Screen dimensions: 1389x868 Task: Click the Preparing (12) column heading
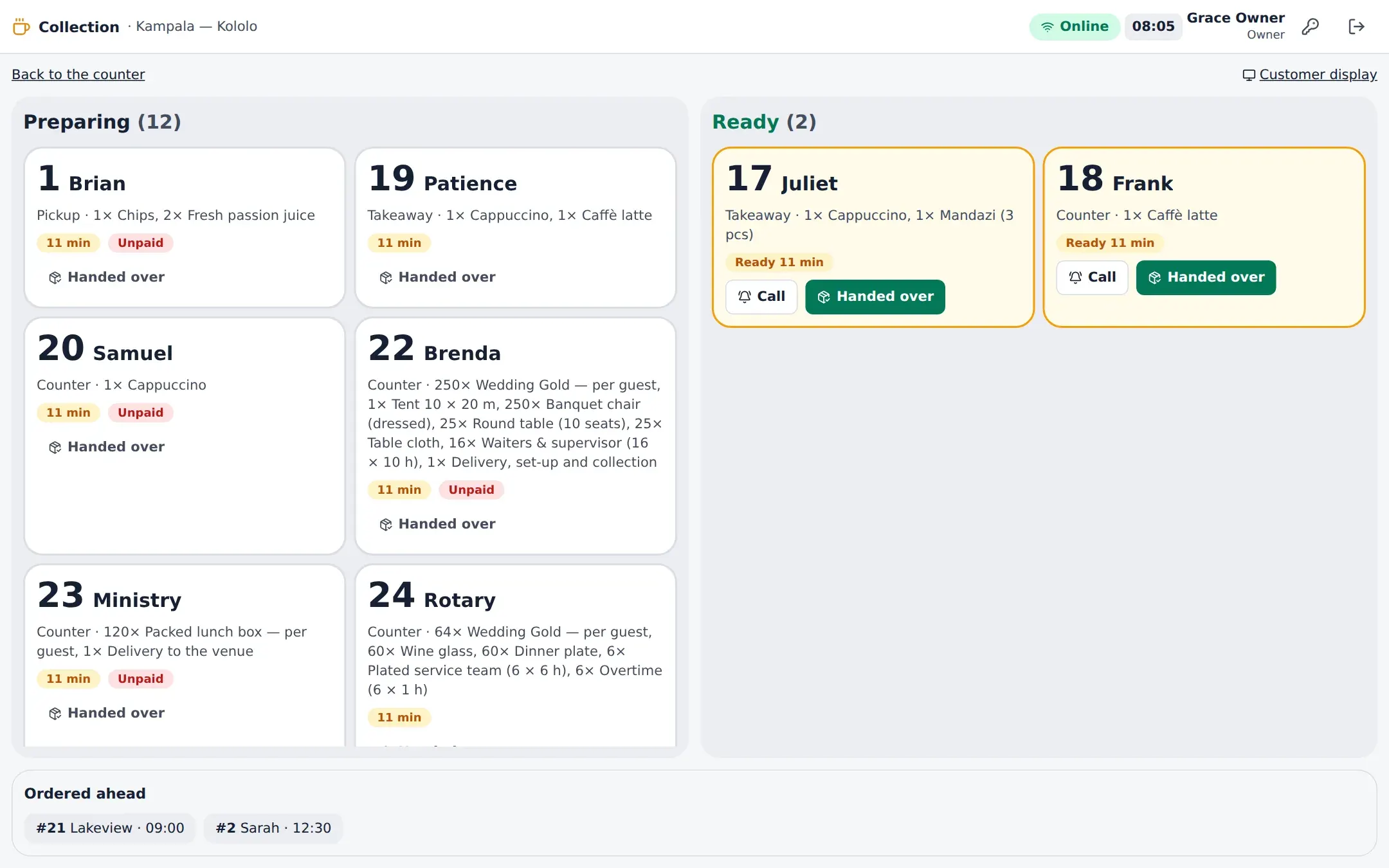click(x=102, y=122)
